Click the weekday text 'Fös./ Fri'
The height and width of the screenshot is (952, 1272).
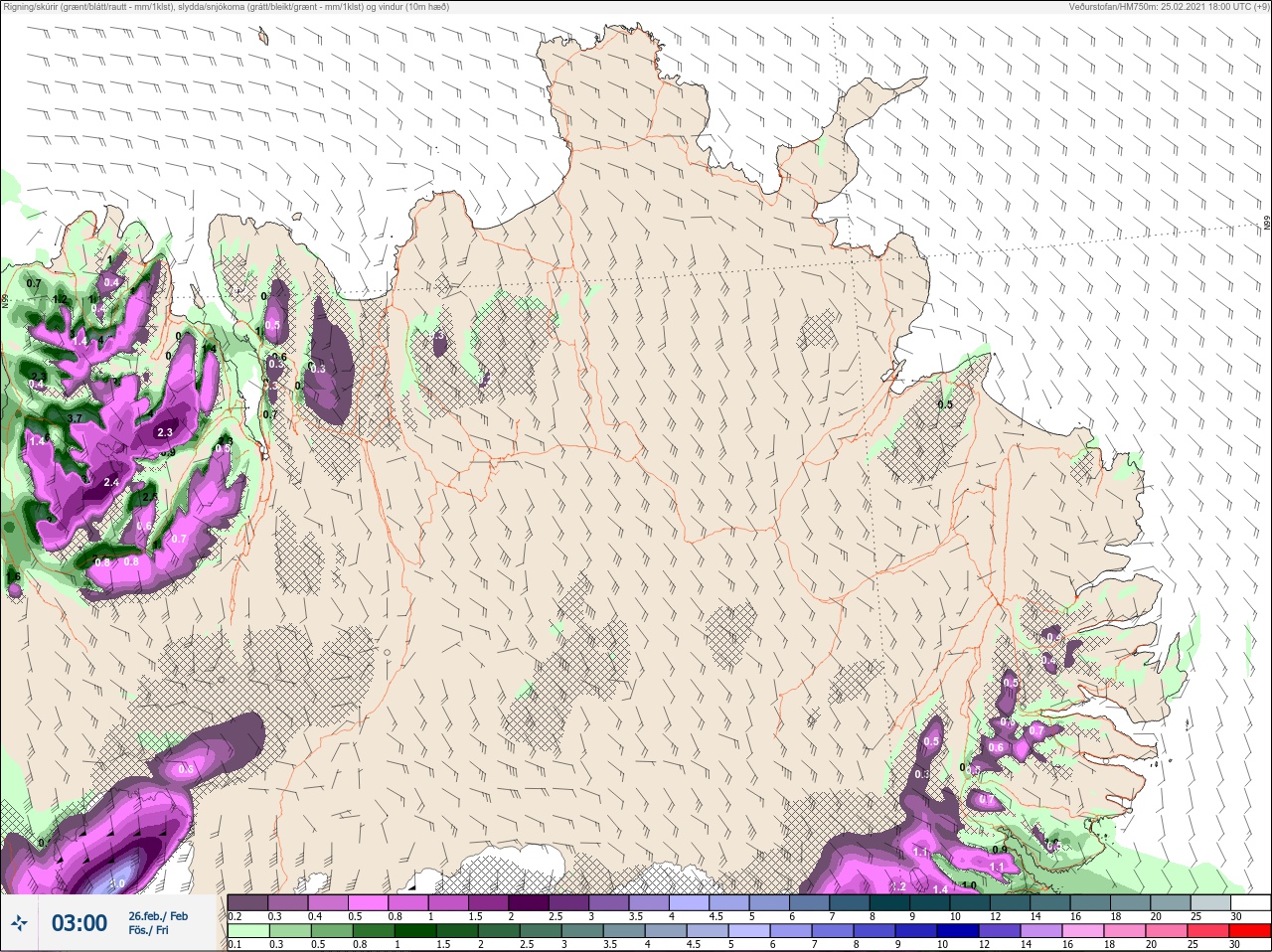[x=148, y=930]
